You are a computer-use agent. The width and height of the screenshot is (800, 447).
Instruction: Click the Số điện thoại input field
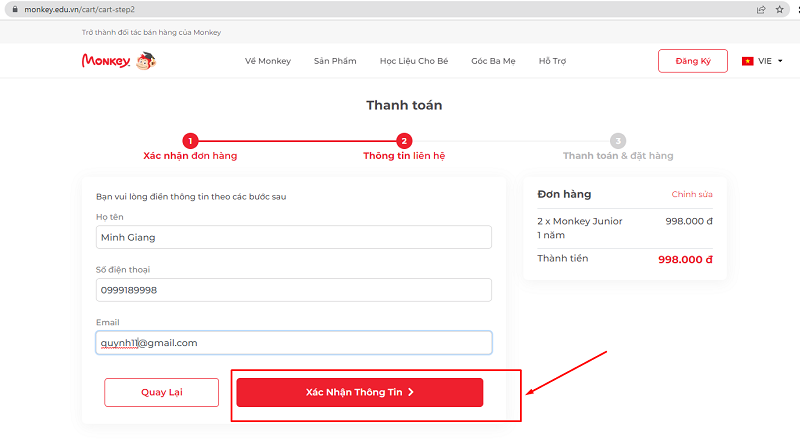click(294, 290)
